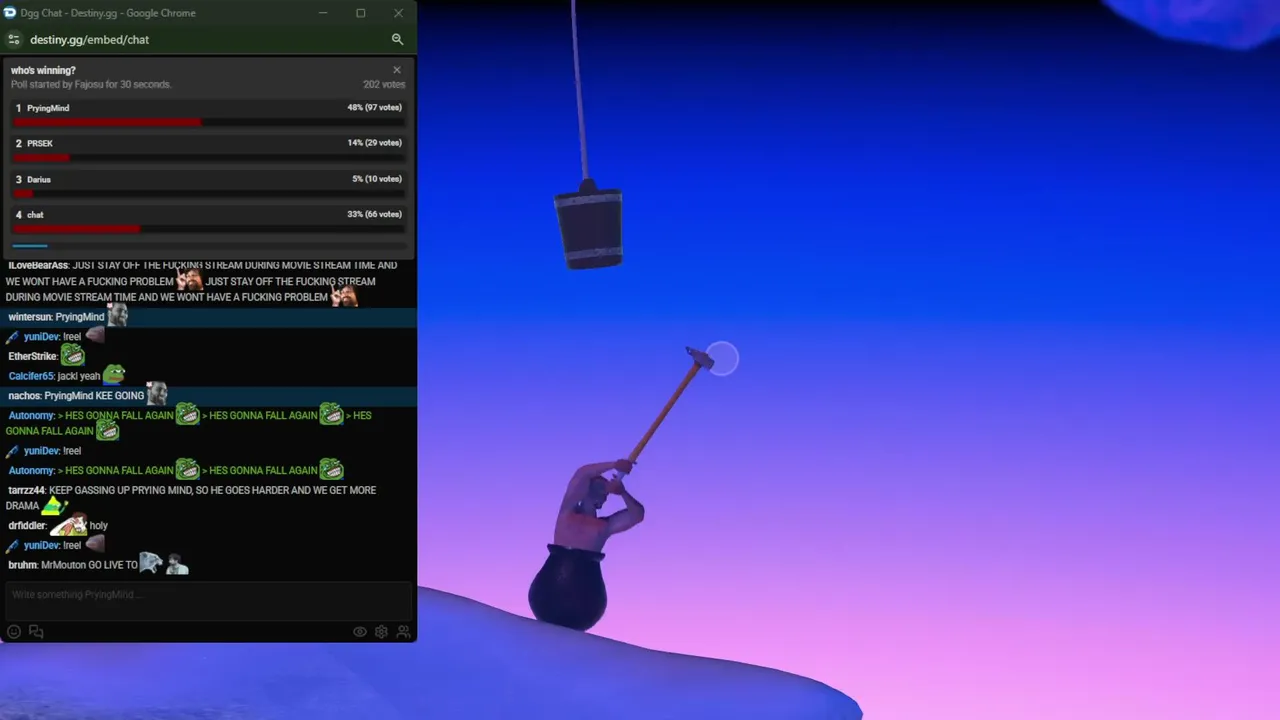
Task: Open chat settings gear icon
Action: pos(381,632)
